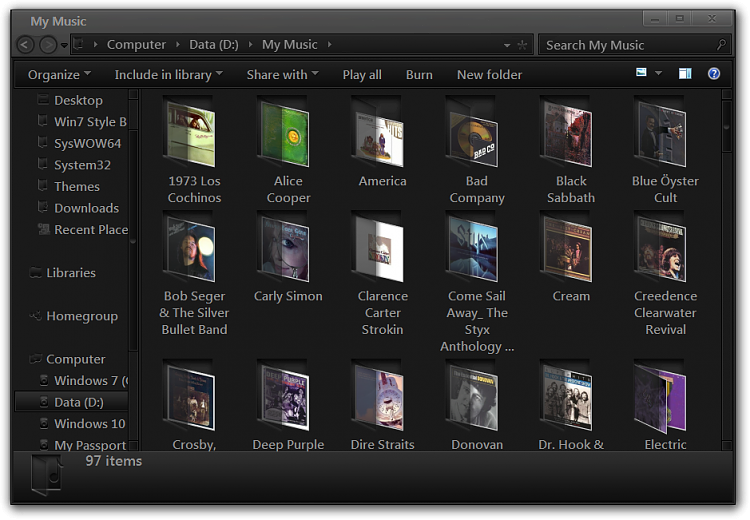The height and width of the screenshot is (520, 750).
Task: Select the Styx Anthology folder icon
Action: pos(473,246)
